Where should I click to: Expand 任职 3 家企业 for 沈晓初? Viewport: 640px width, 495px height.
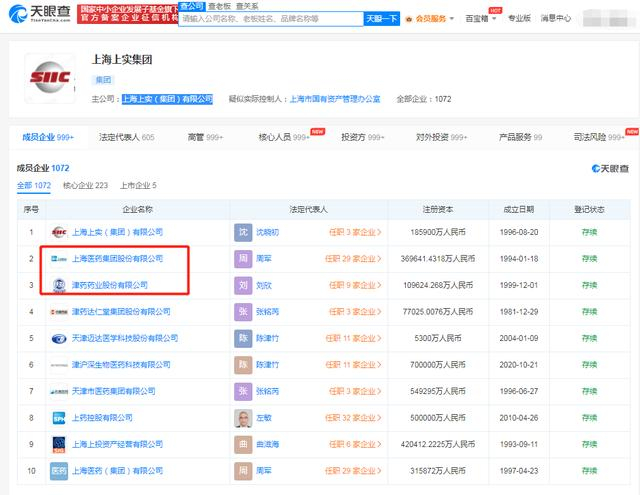coord(355,232)
